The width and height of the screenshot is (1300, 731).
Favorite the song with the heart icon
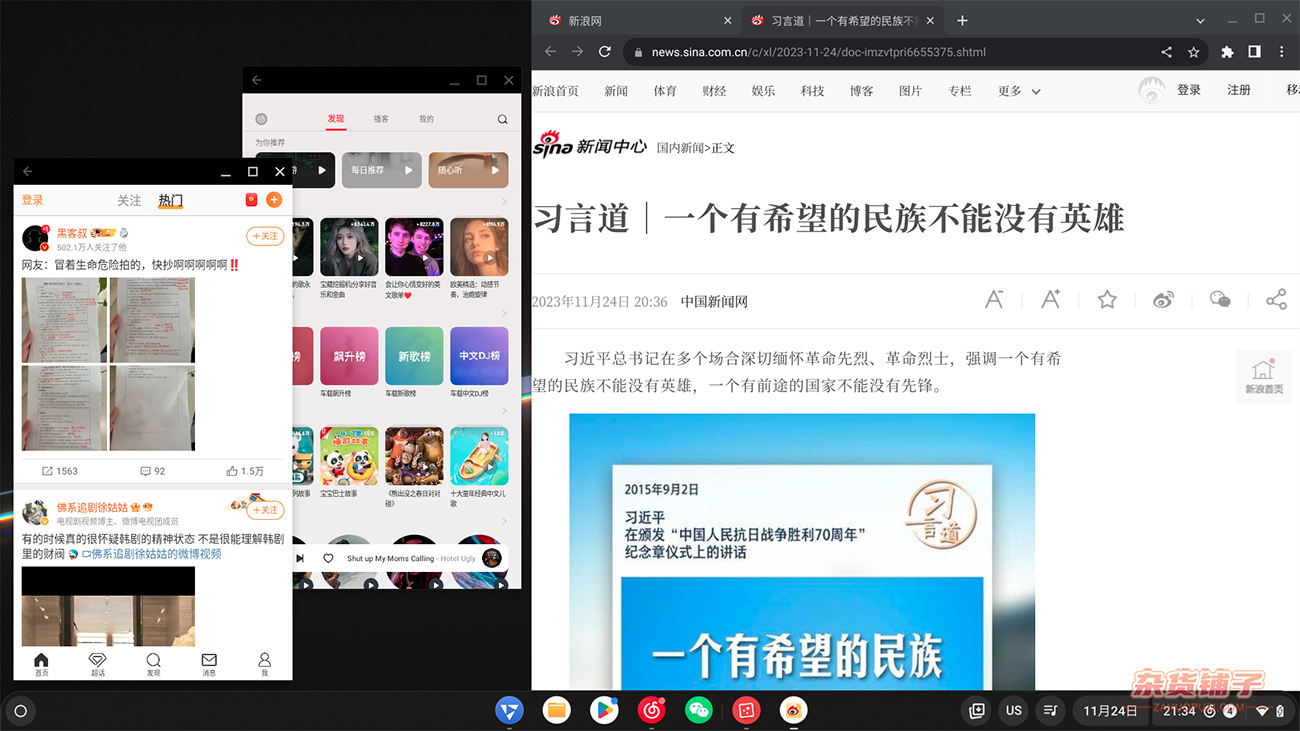point(328,558)
